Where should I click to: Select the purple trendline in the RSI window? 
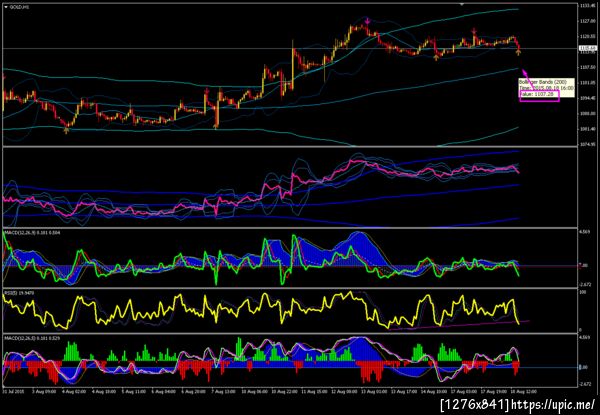coord(459,325)
